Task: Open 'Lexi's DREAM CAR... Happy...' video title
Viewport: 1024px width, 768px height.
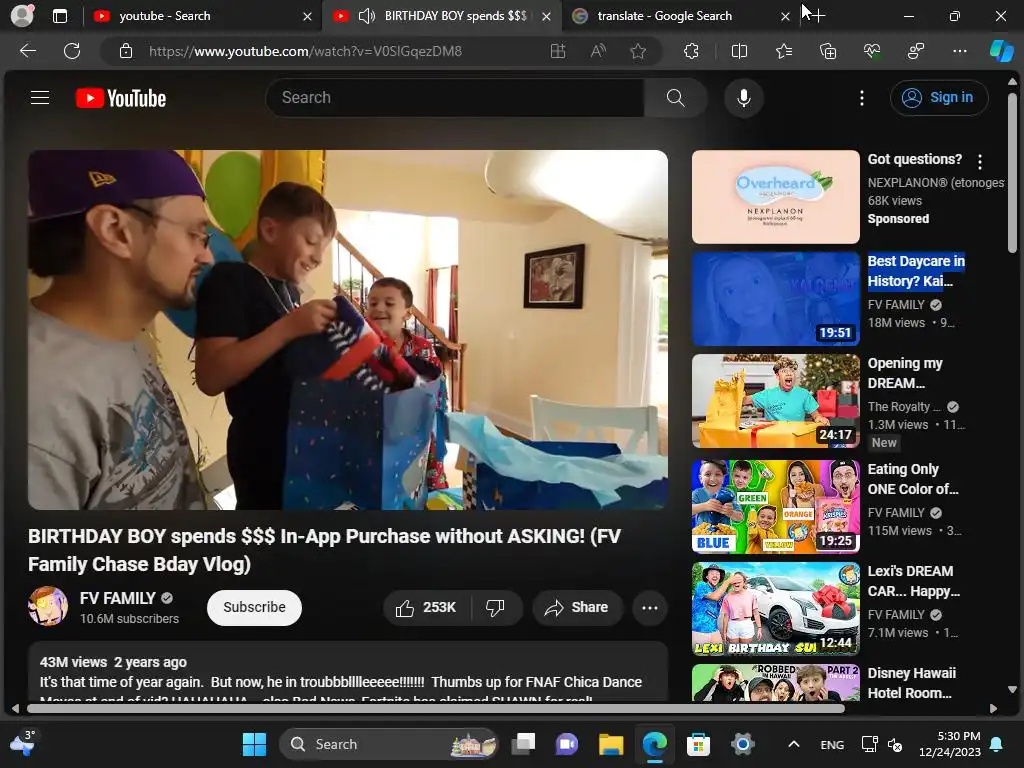Action: (x=913, y=581)
